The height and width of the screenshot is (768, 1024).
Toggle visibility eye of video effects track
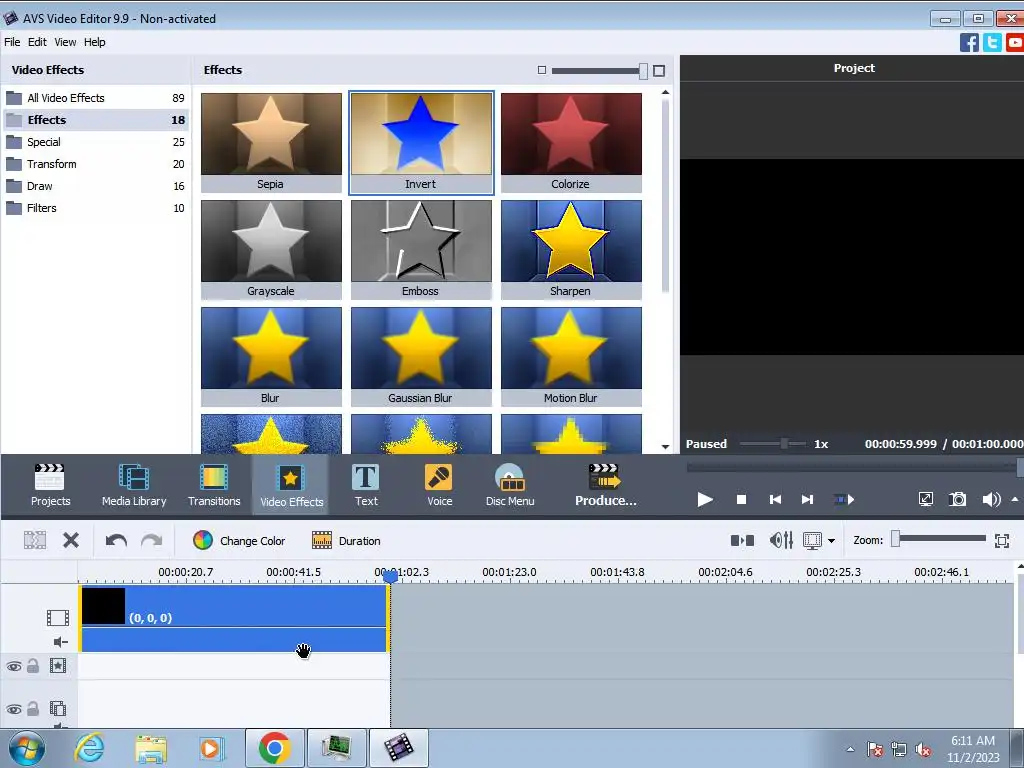coord(14,666)
